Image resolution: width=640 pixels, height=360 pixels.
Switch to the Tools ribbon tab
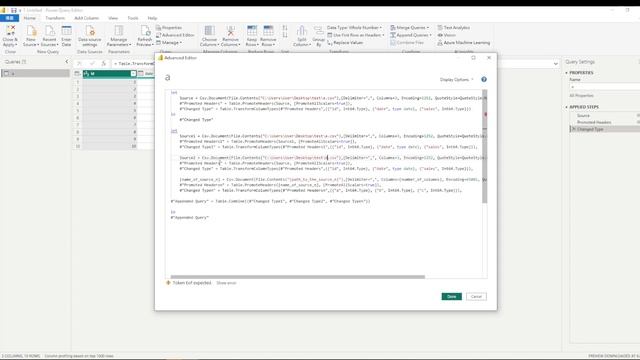133,18
